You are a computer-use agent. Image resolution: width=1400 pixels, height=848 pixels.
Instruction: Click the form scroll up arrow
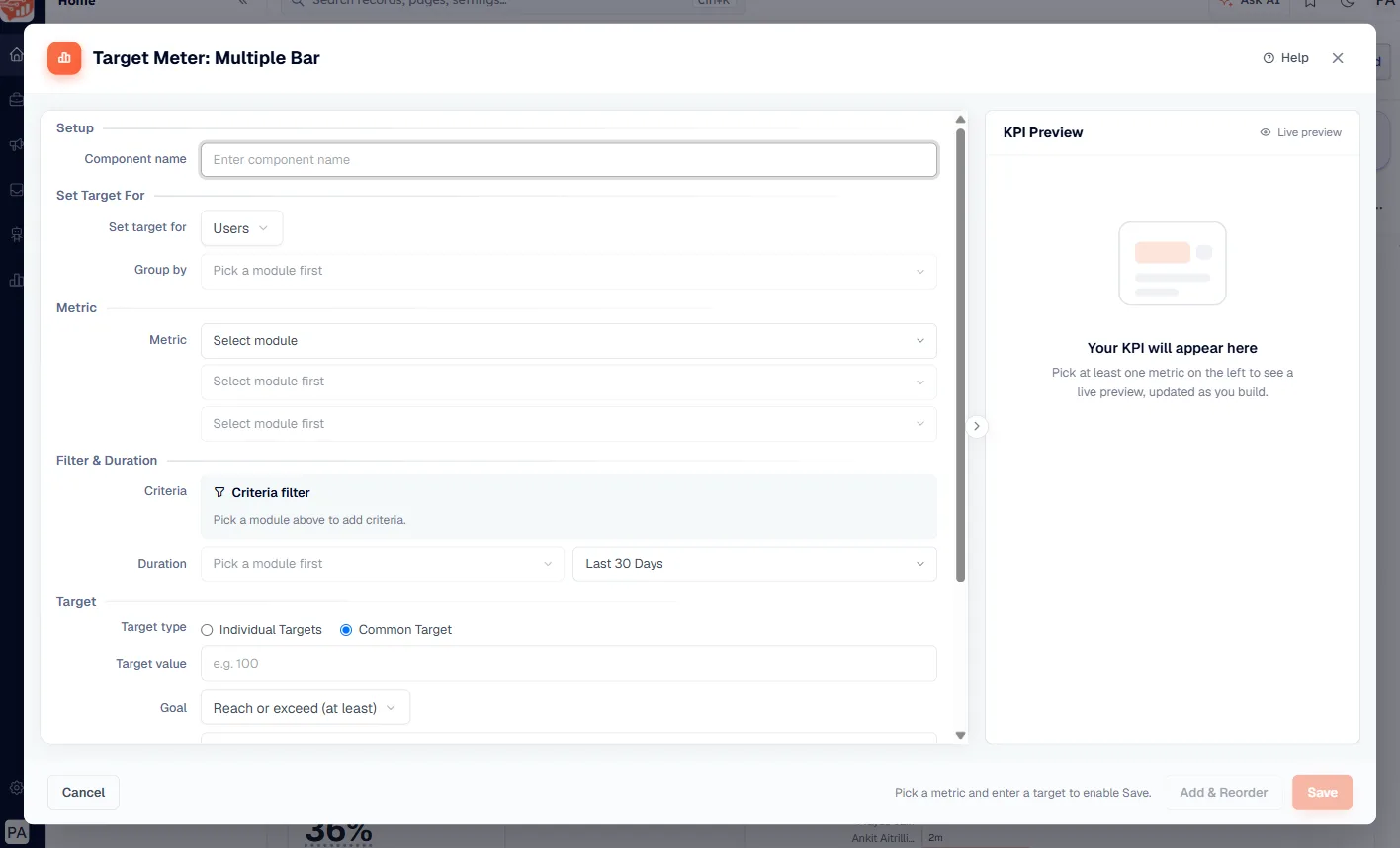click(960, 120)
